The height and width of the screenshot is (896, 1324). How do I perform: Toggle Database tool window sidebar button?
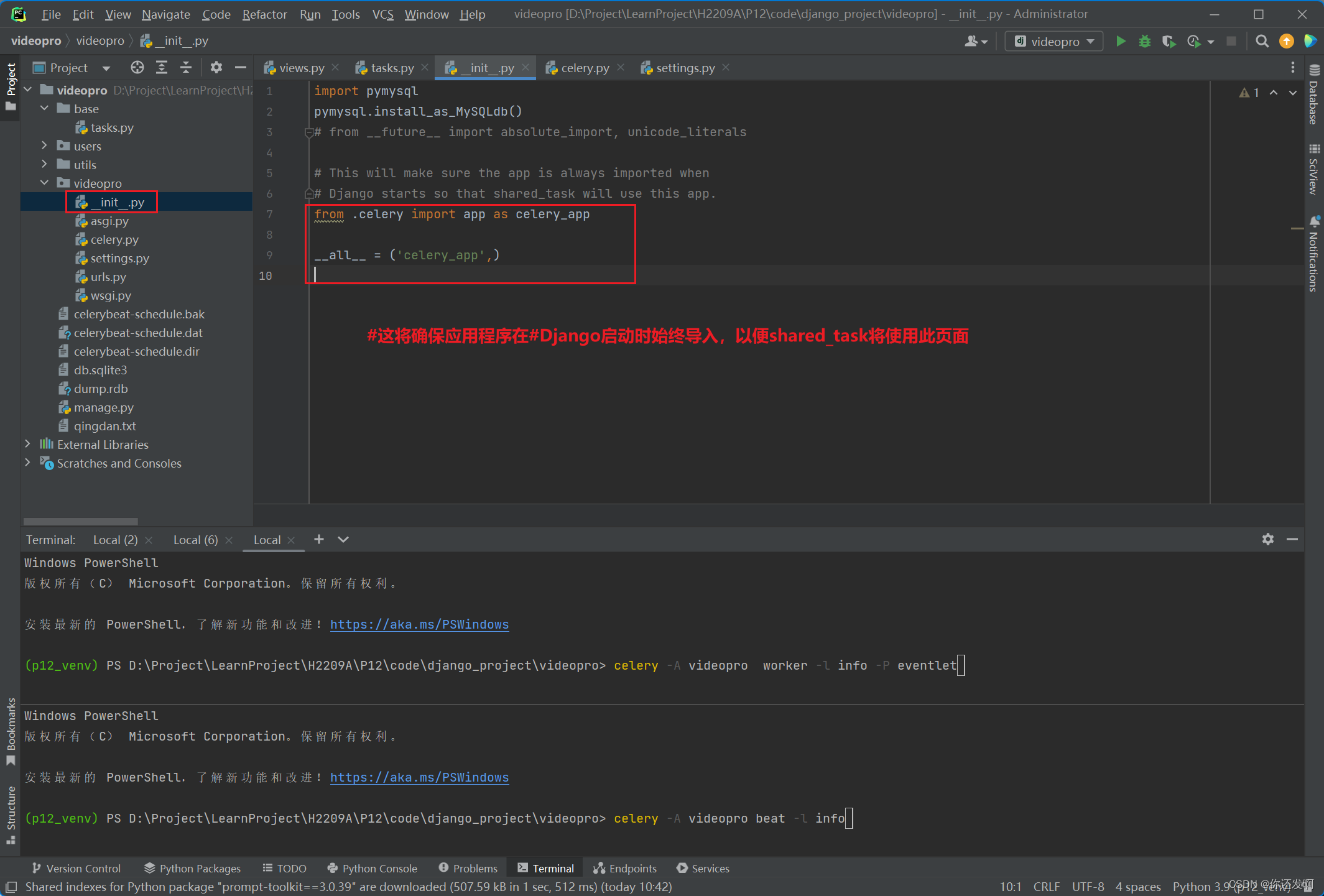pyautogui.click(x=1314, y=95)
